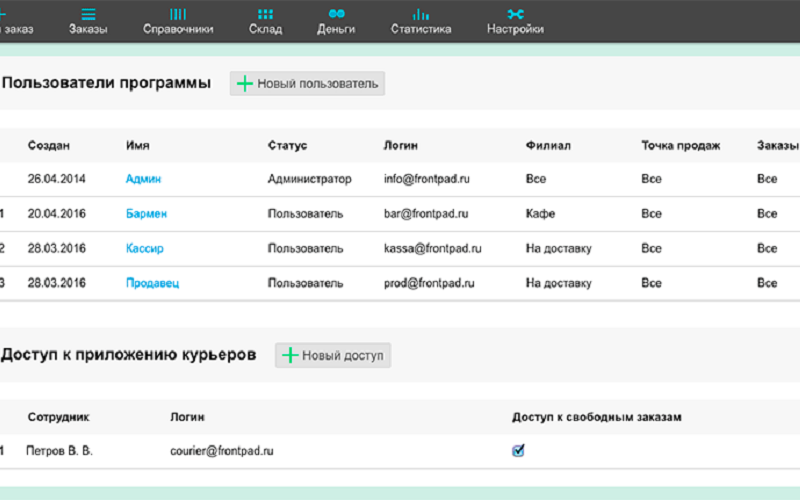
Task: Select login kassa@frontpad.ru
Action: coord(433,248)
